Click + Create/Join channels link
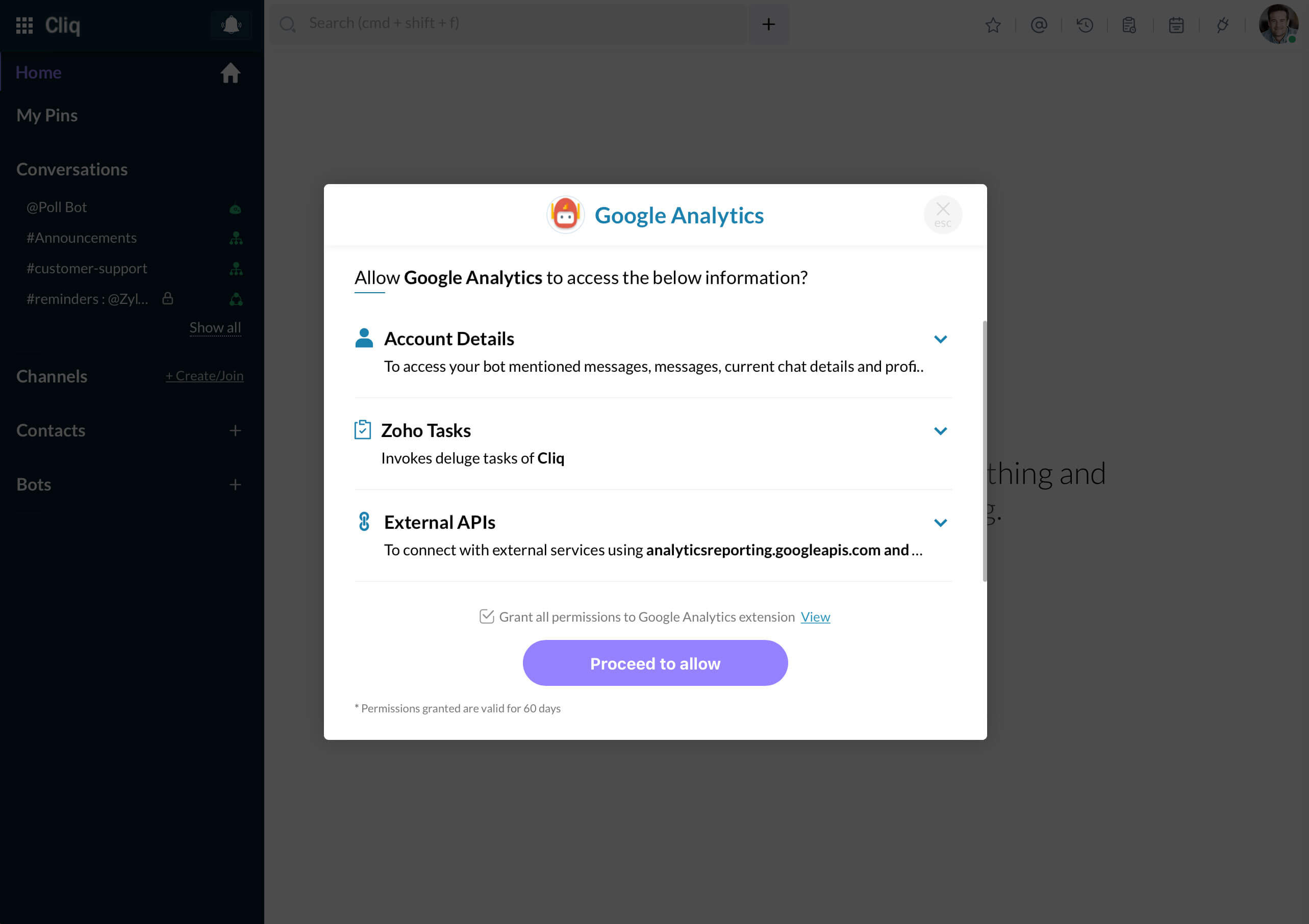Screen dimensions: 1309x924 [205, 376]
